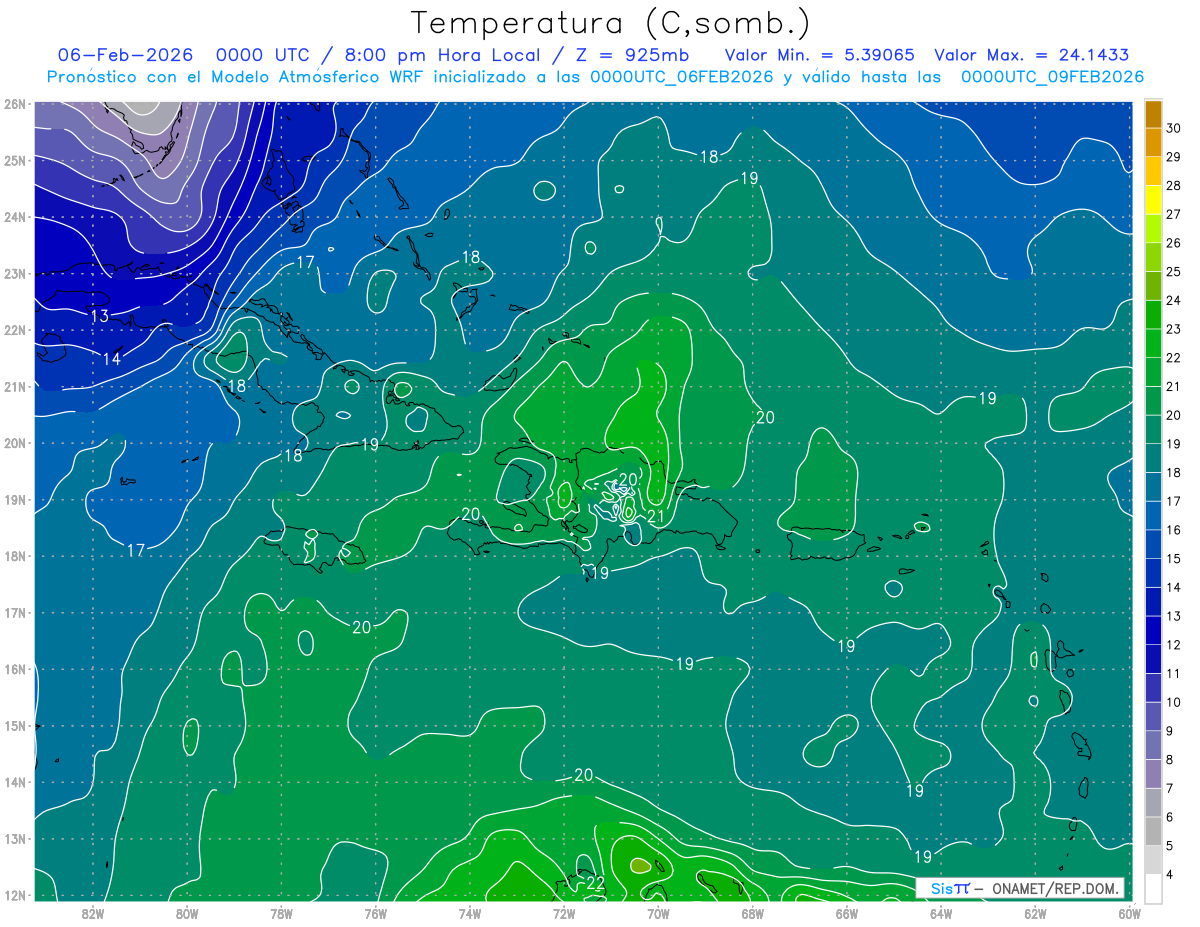1200x927 pixels.
Task: Click the white 4 legend swatch
Action: [1153, 888]
